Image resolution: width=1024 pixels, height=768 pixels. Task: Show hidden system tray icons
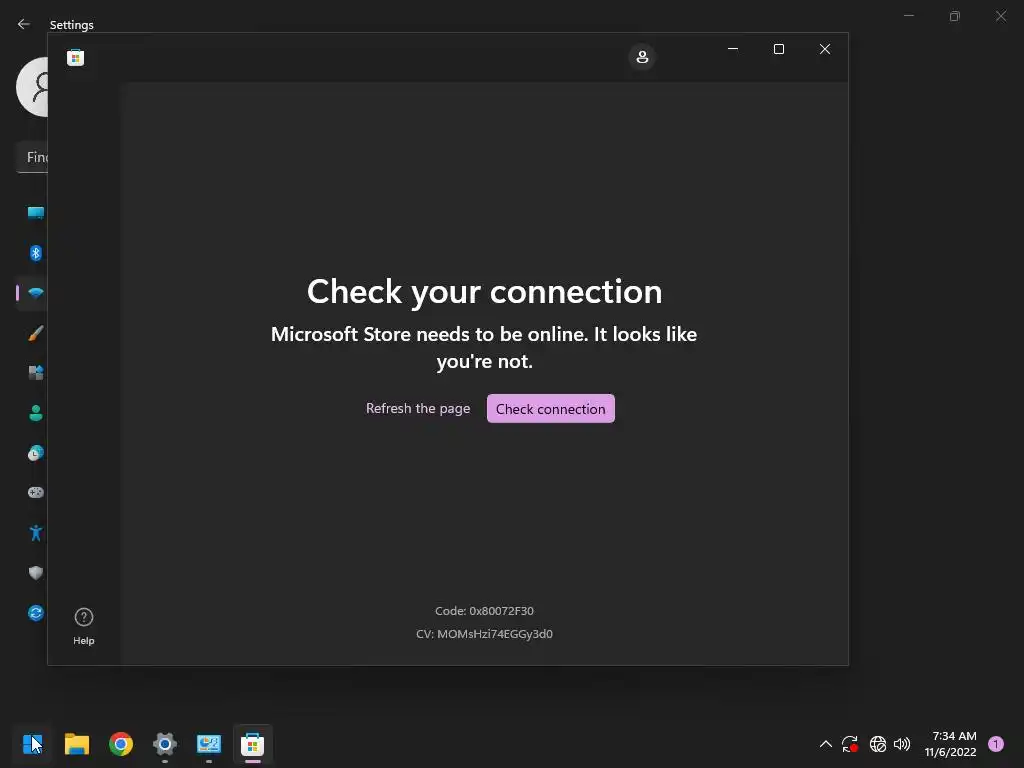click(x=825, y=744)
